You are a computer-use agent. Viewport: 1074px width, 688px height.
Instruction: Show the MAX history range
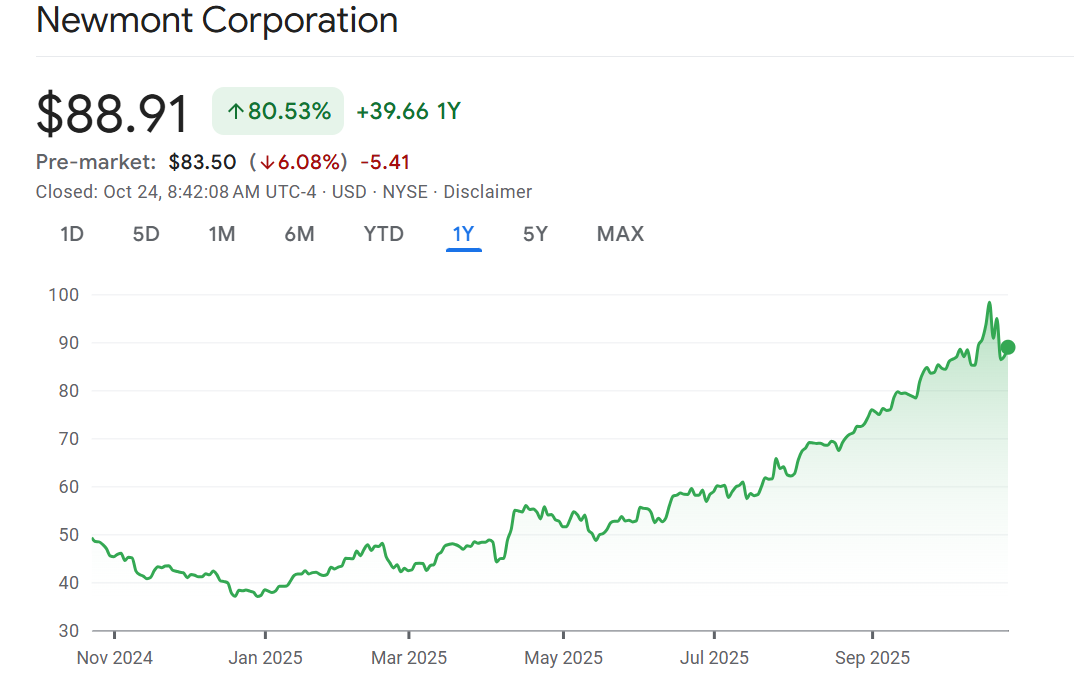coord(620,234)
